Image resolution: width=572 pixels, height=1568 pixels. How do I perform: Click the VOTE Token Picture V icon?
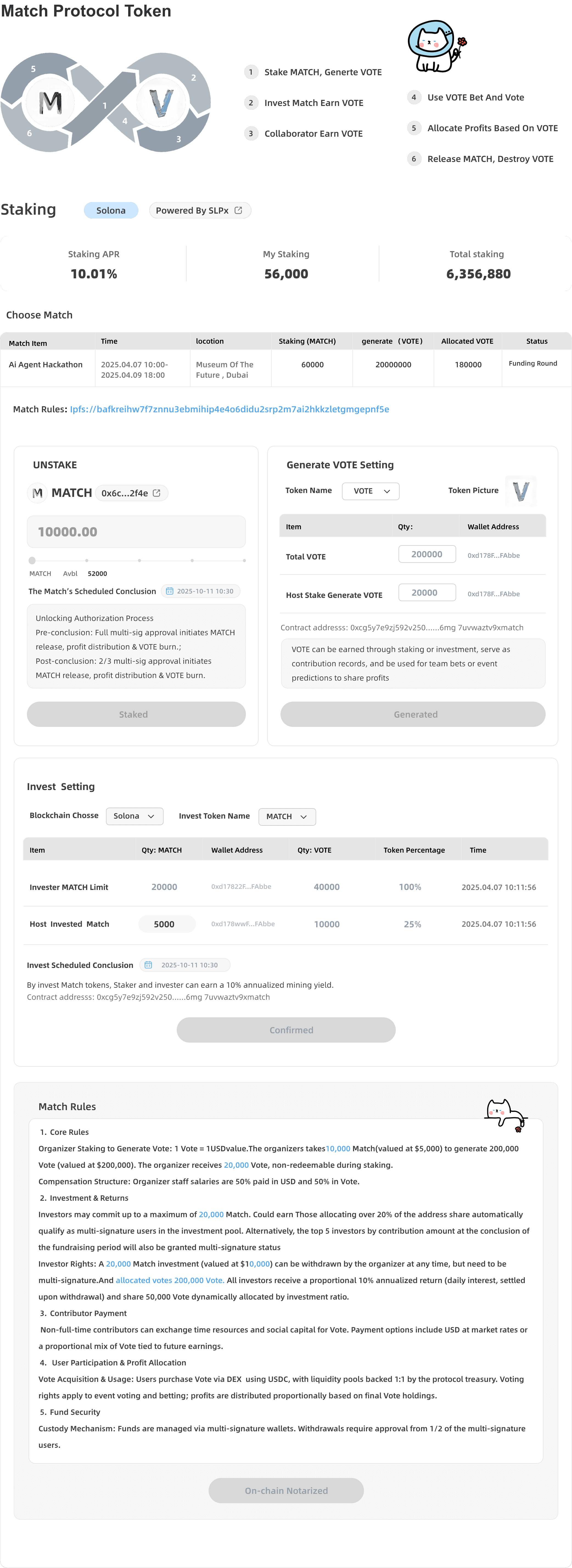521,491
